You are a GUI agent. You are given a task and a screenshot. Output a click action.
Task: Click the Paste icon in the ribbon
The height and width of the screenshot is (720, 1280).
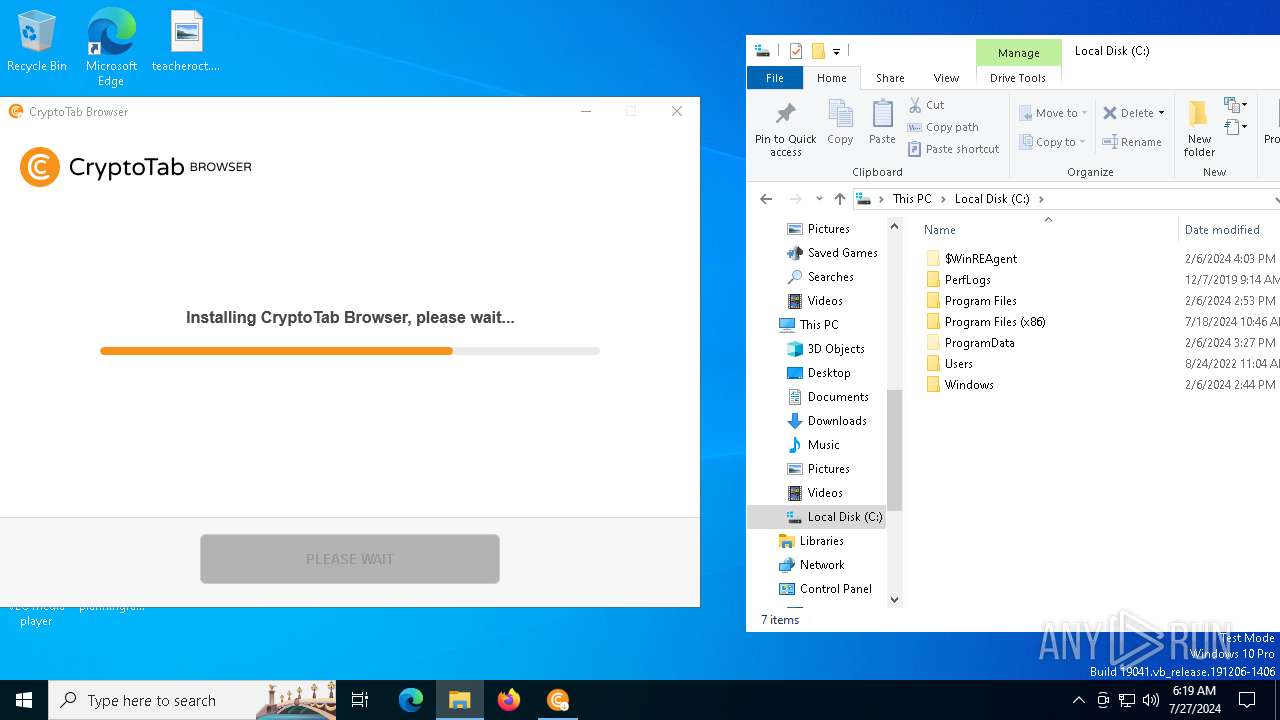pyautogui.click(x=882, y=123)
